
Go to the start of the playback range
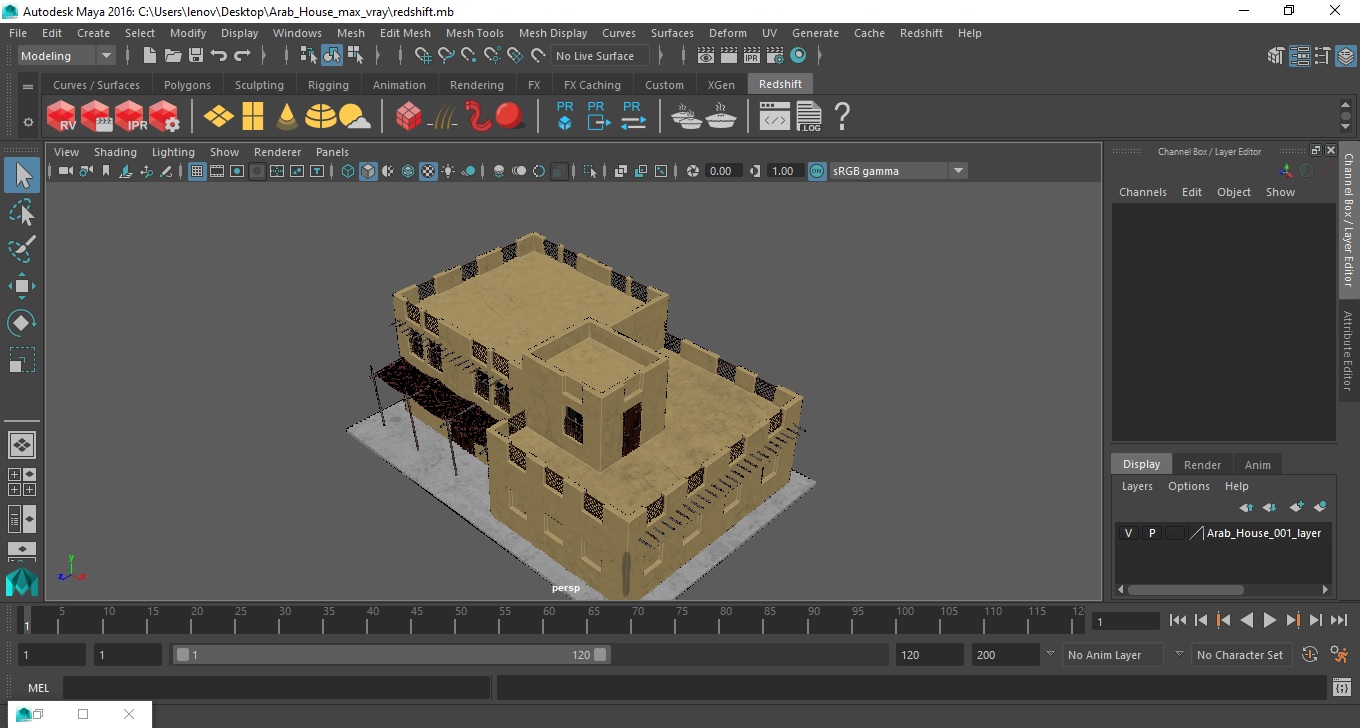click(1178, 620)
